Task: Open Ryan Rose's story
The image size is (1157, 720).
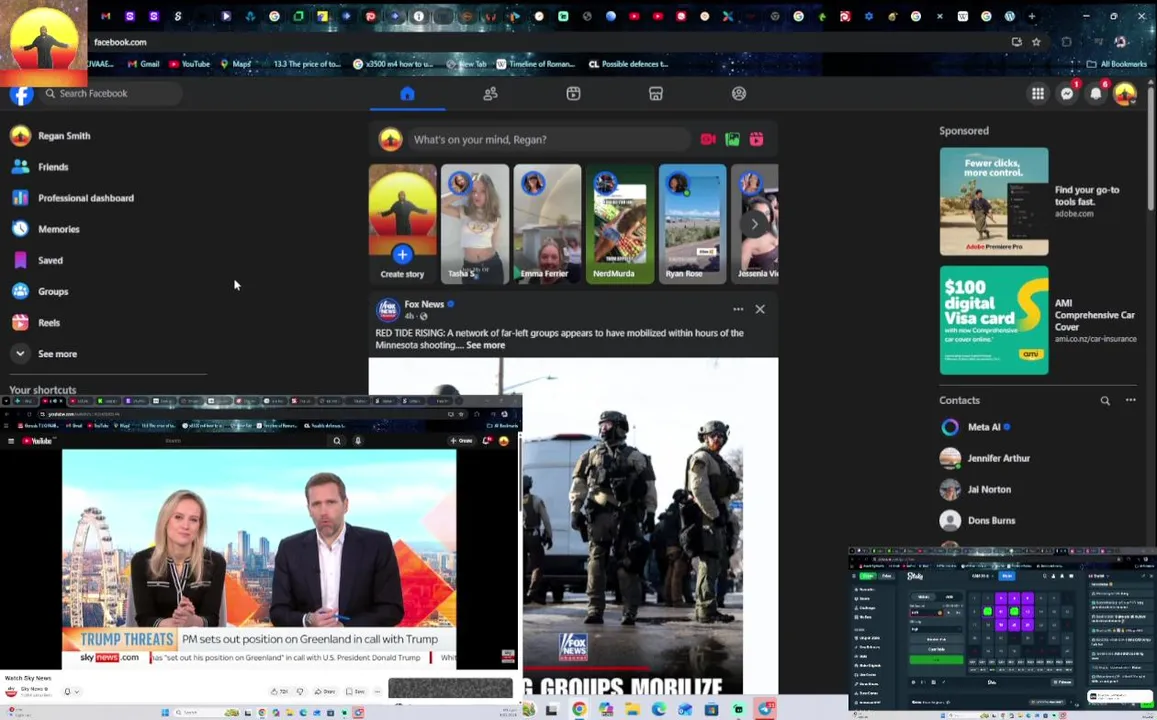Action: click(x=692, y=224)
